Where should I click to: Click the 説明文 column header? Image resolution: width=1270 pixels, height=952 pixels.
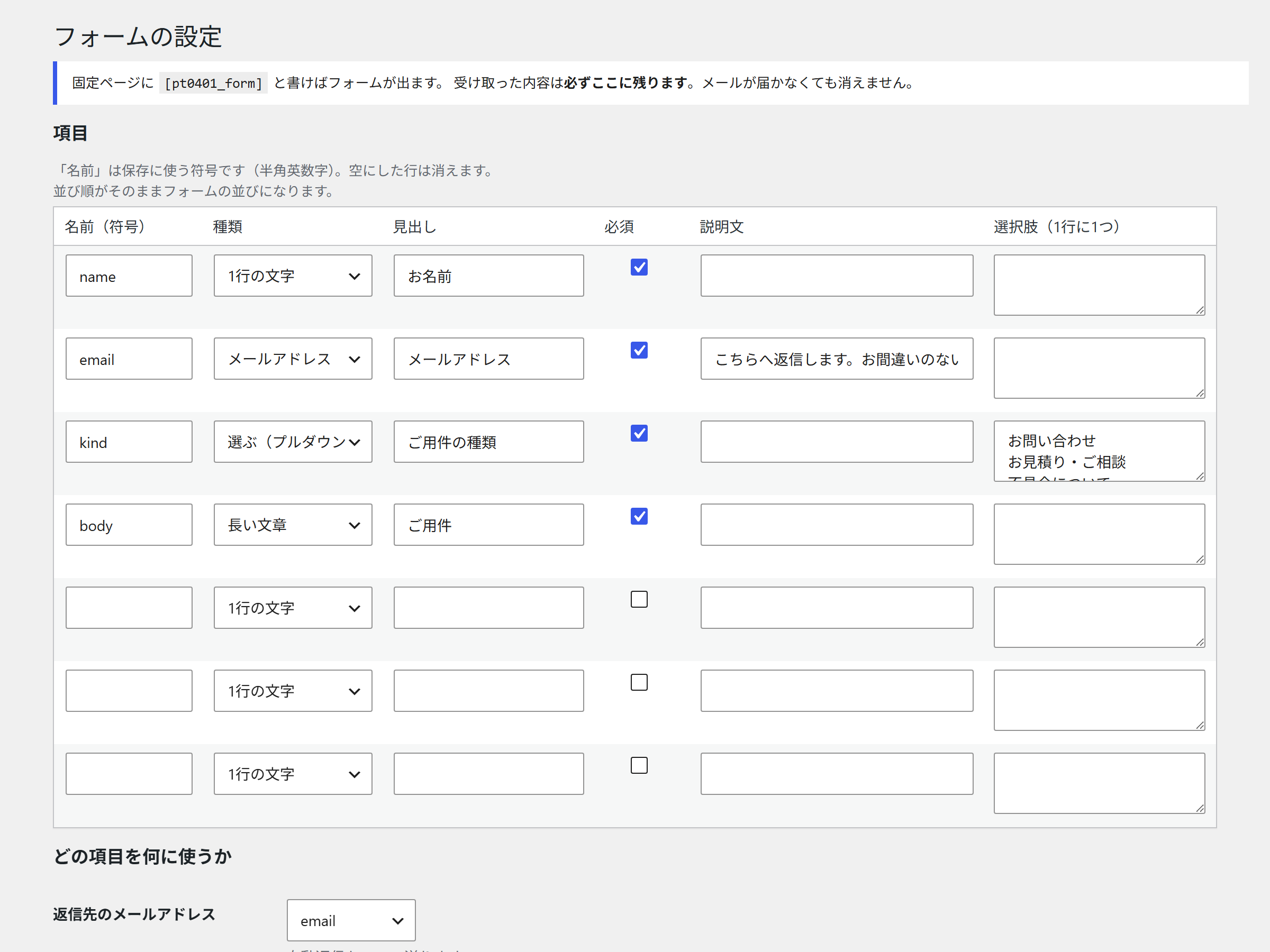pos(722,227)
